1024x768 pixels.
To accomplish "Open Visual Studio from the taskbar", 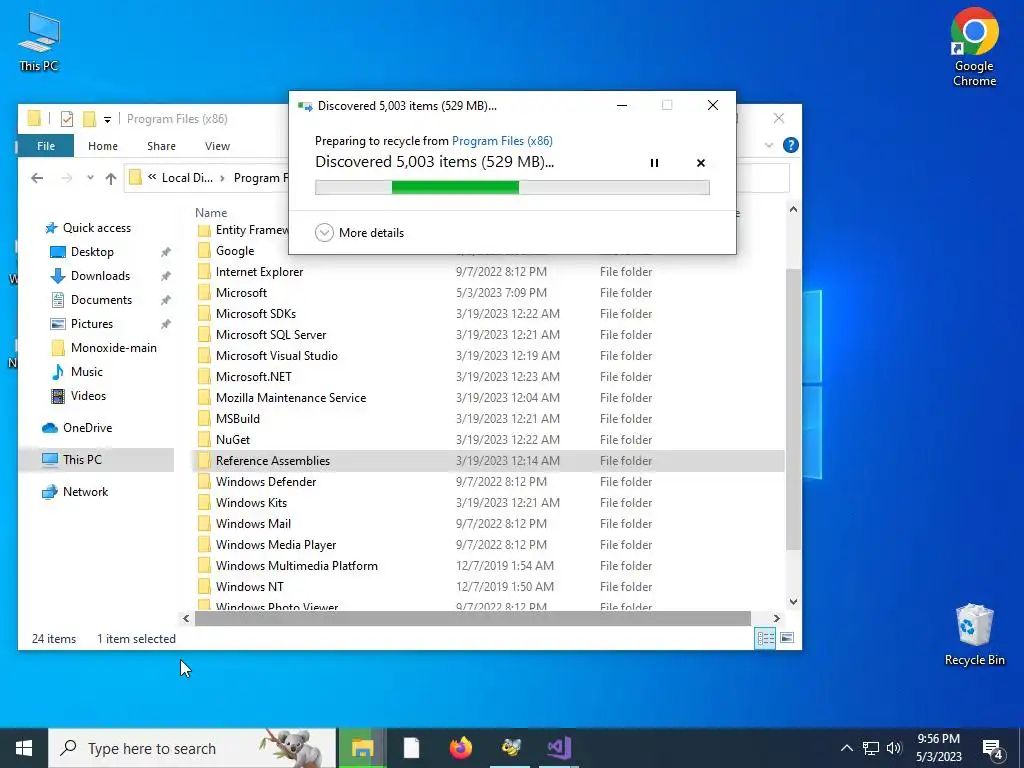I will point(559,748).
